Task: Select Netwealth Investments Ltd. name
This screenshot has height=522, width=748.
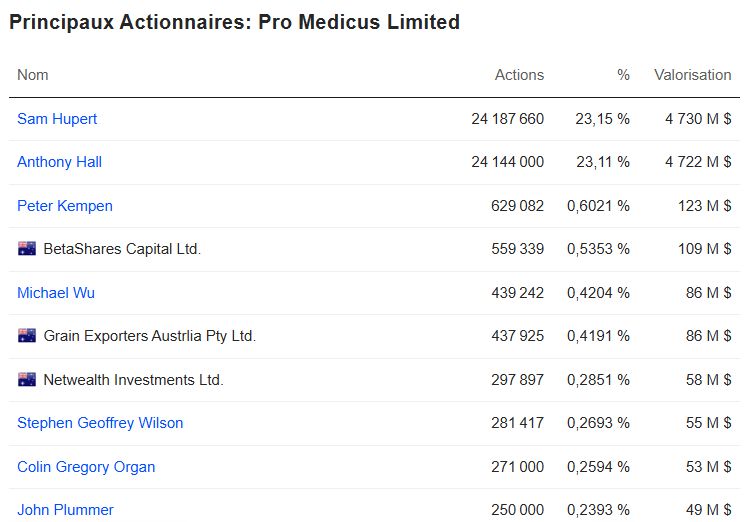Action: coord(133,380)
